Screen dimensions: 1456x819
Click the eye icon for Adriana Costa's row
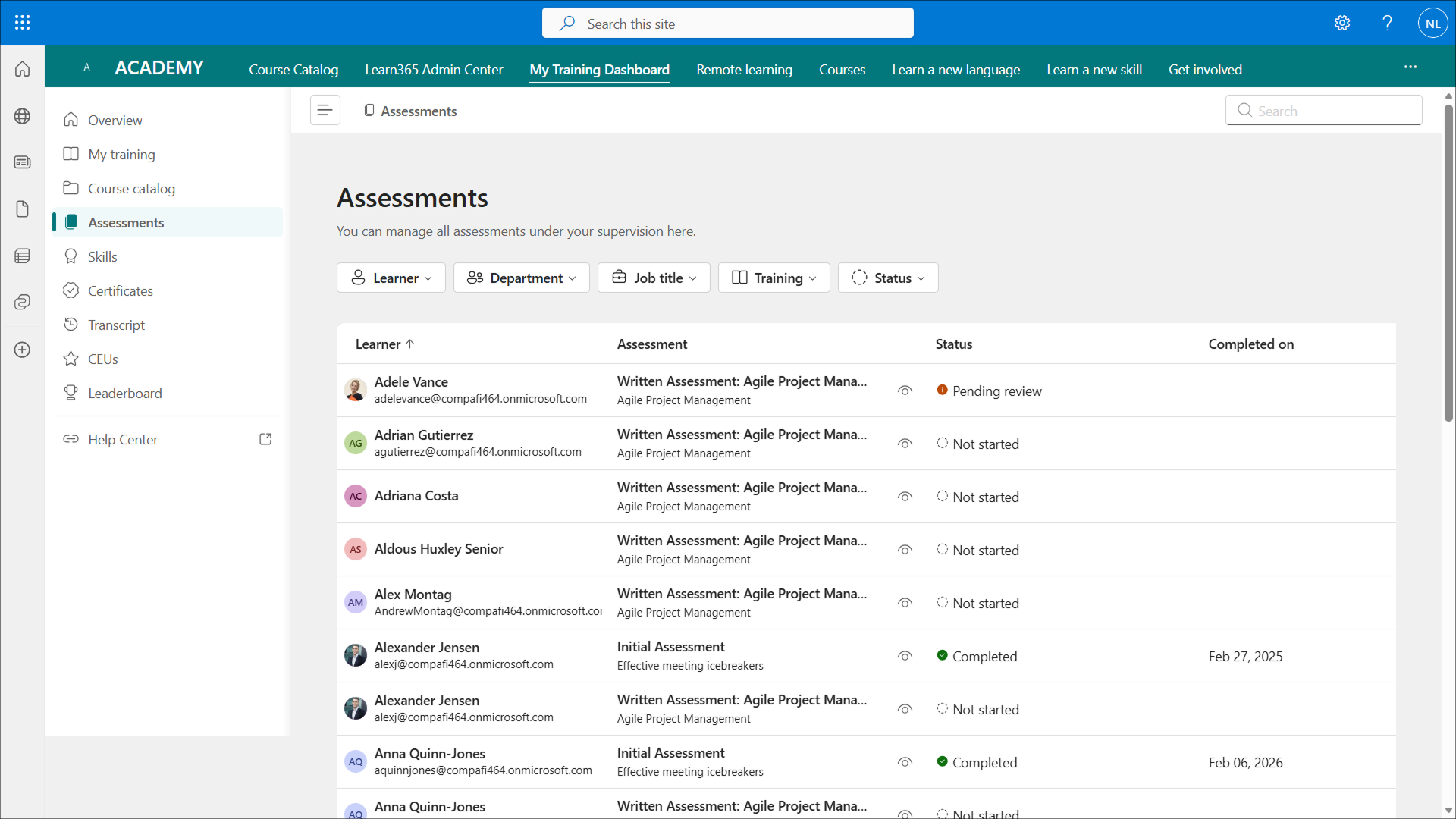point(905,497)
